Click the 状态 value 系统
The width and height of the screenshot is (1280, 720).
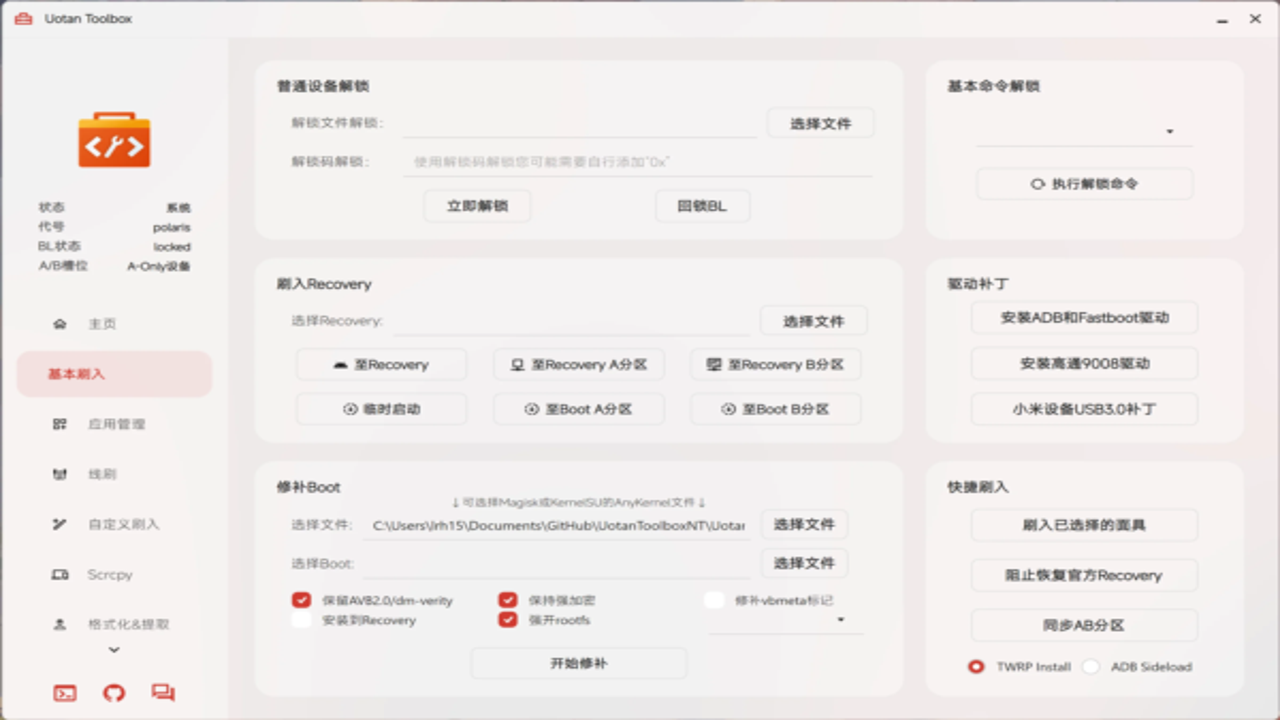point(178,207)
